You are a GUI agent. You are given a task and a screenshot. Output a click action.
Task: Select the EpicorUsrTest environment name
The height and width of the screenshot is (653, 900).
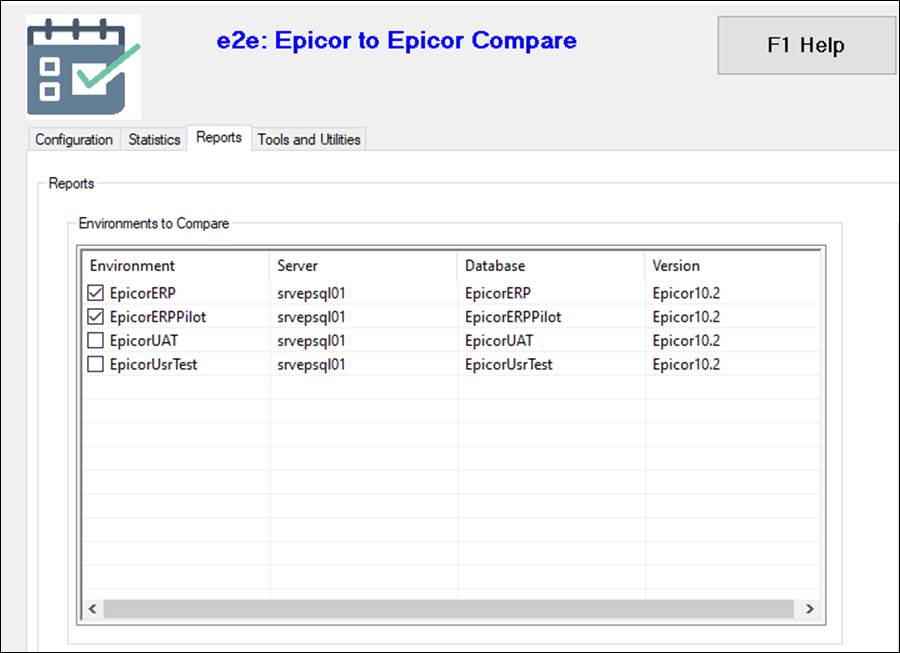pos(153,364)
